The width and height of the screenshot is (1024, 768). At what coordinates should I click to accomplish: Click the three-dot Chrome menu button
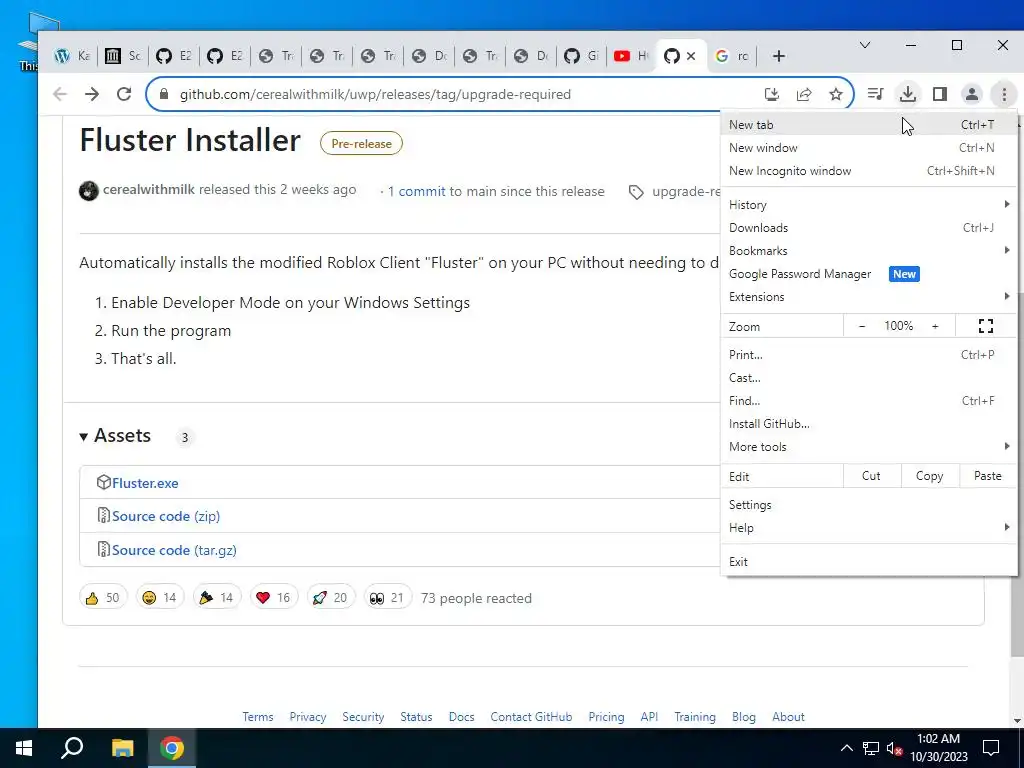pyautogui.click(x=1004, y=94)
